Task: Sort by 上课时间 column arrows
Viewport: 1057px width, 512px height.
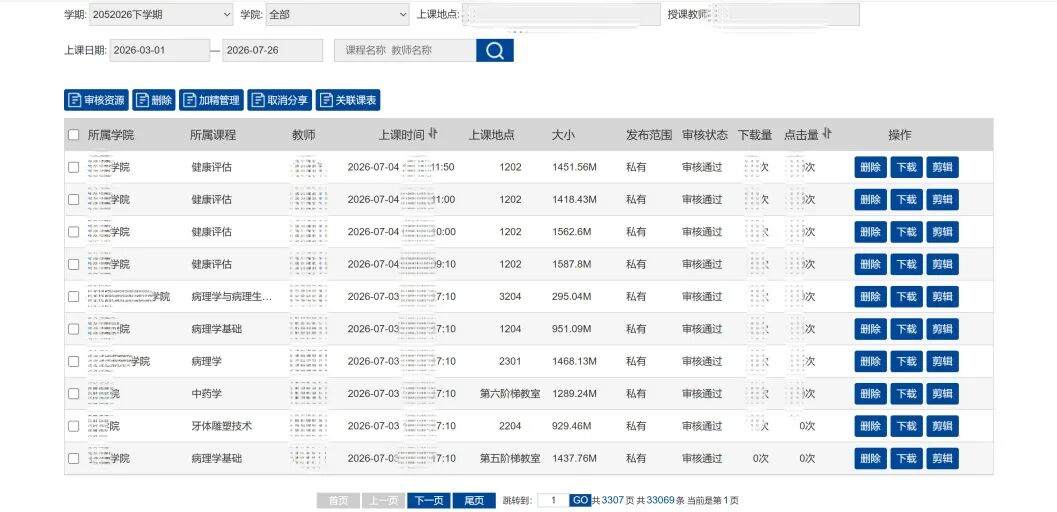Action: [433, 134]
